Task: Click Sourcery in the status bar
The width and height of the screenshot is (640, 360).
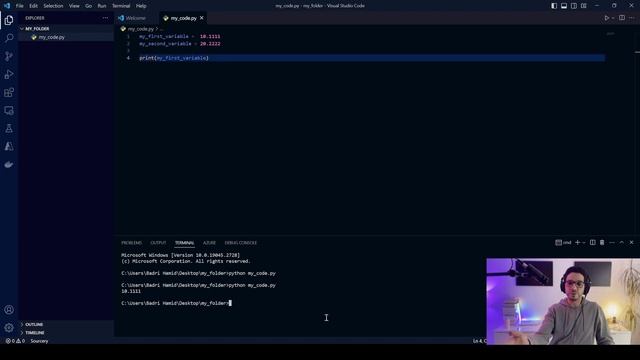Action: [39, 341]
